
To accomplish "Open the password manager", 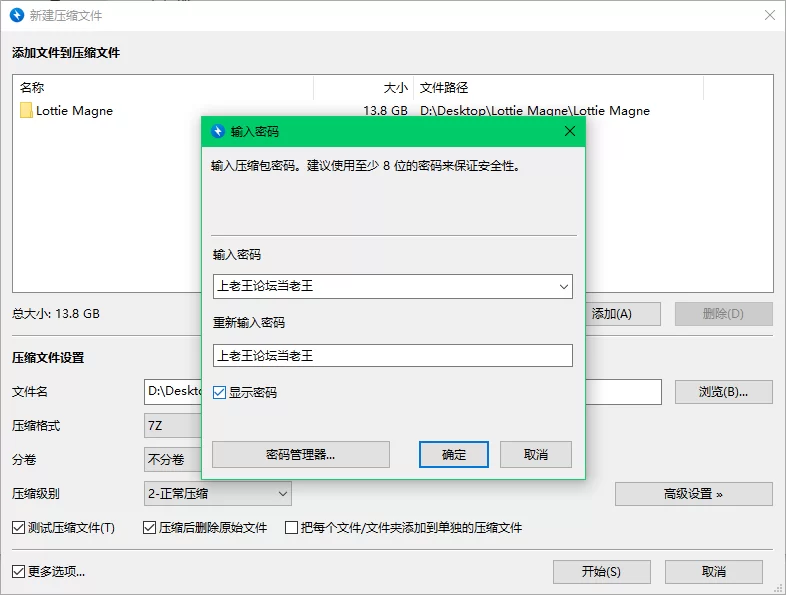I will point(300,454).
